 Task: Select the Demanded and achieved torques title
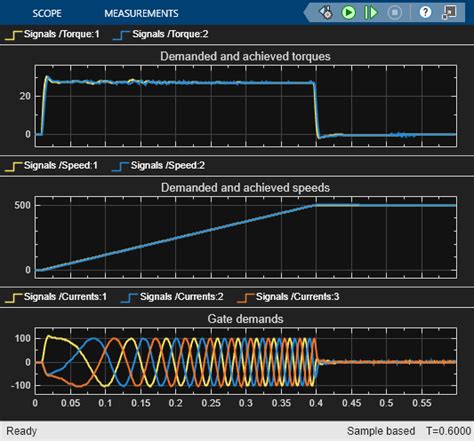(245, 56)
